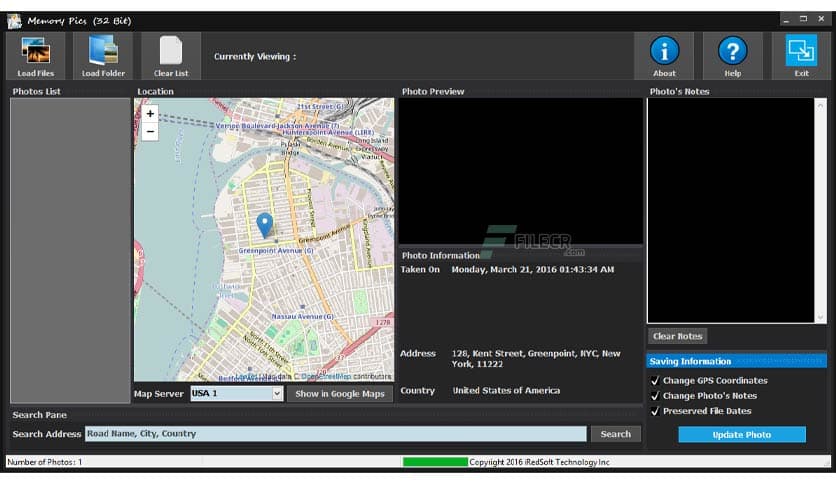Click the Photo Preview black area

[x=521, y=171]
